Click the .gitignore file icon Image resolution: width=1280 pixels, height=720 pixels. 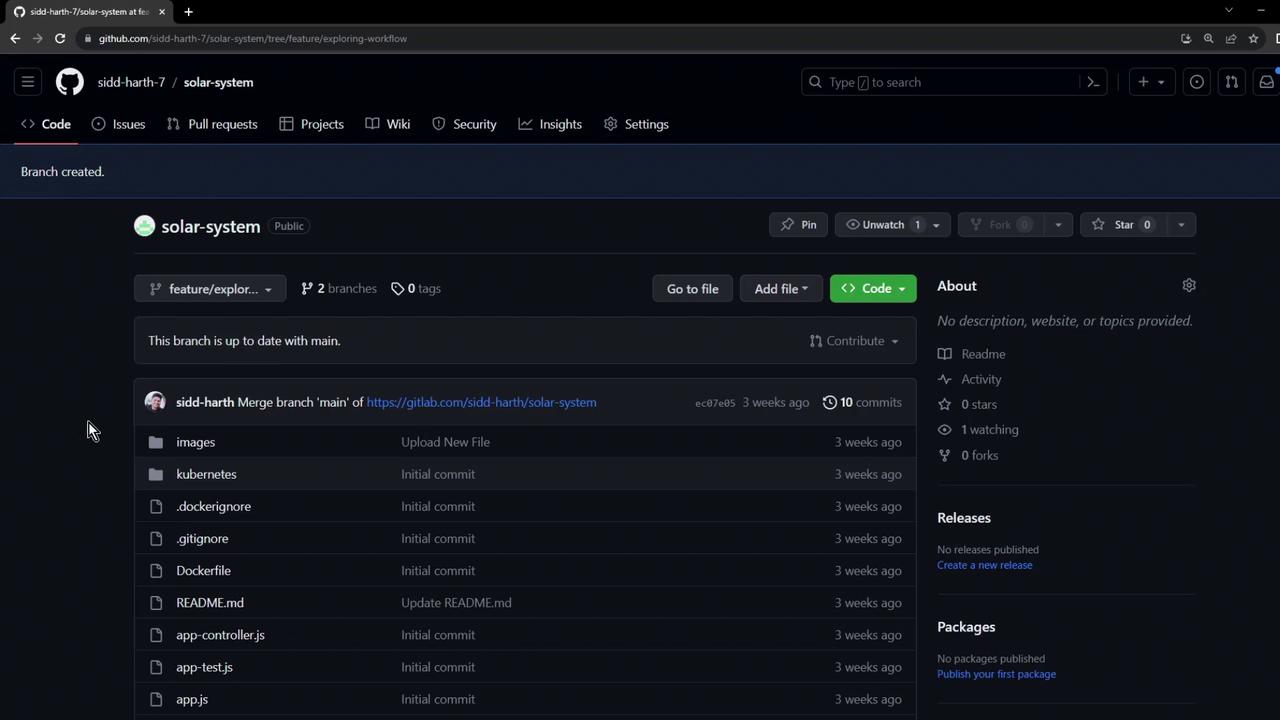click(156, 539)
